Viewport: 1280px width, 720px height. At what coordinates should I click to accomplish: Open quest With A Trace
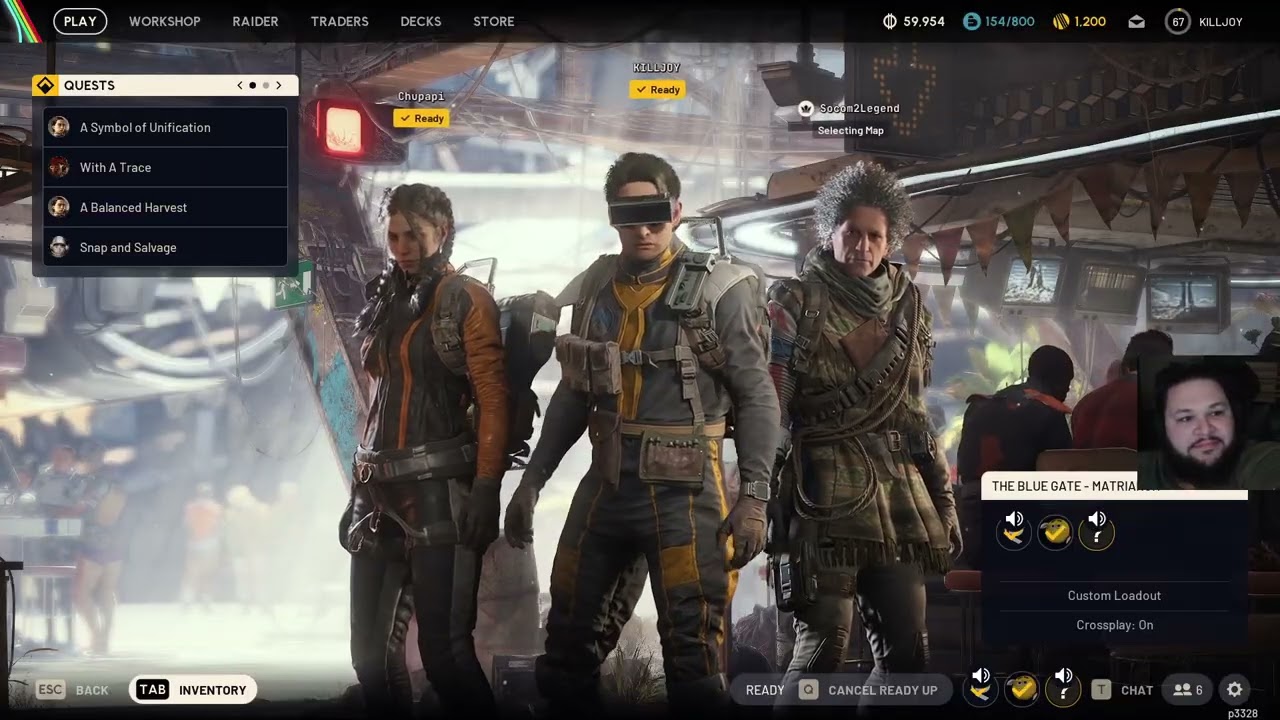(x=166, y=167)
